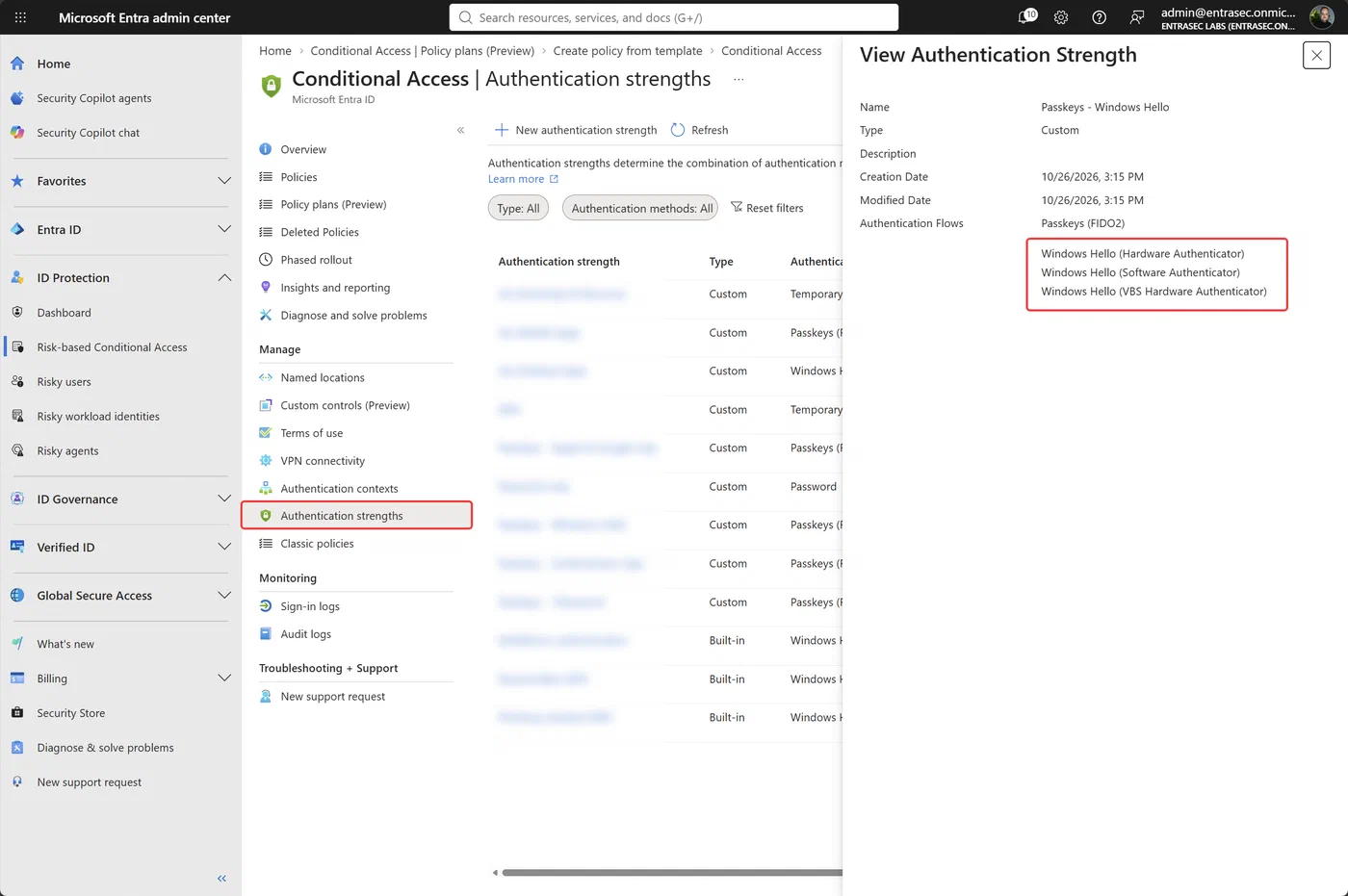
Task: Collapse the Conditional Access menu pane
Action: pos(460,130)
